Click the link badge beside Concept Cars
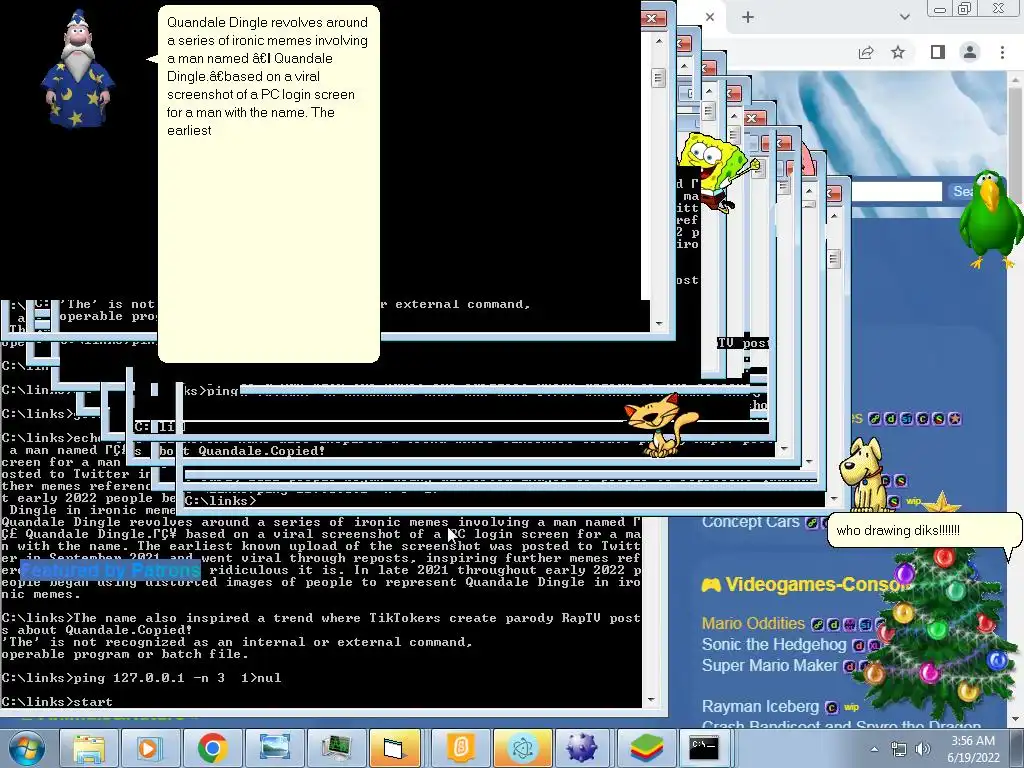This screenshot has width=1024, height=768. pyautogui.click(x=812, y=522)
